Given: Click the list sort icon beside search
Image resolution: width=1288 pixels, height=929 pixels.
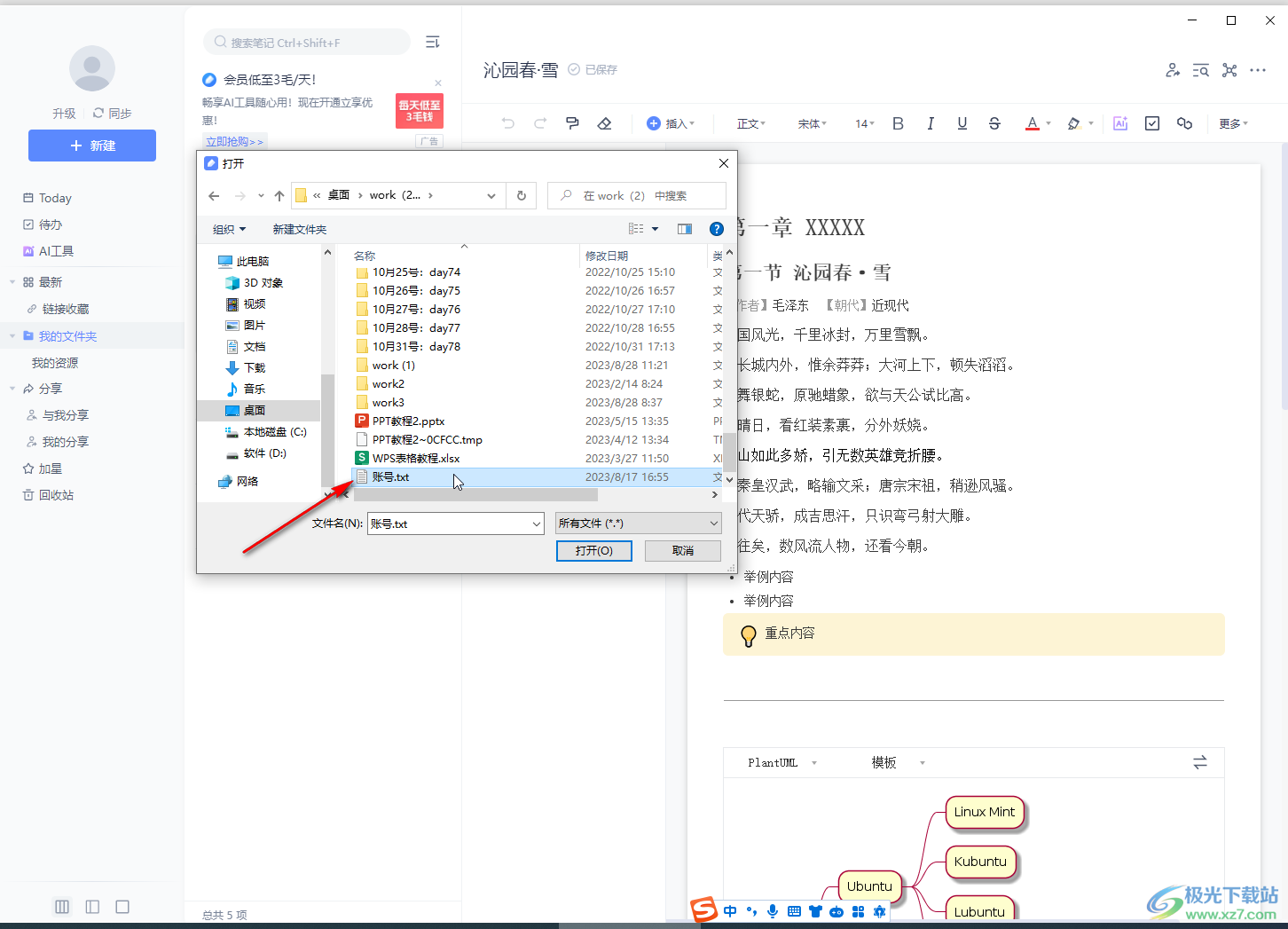Looking at the screenshot, I should click(x=433, y=42).
